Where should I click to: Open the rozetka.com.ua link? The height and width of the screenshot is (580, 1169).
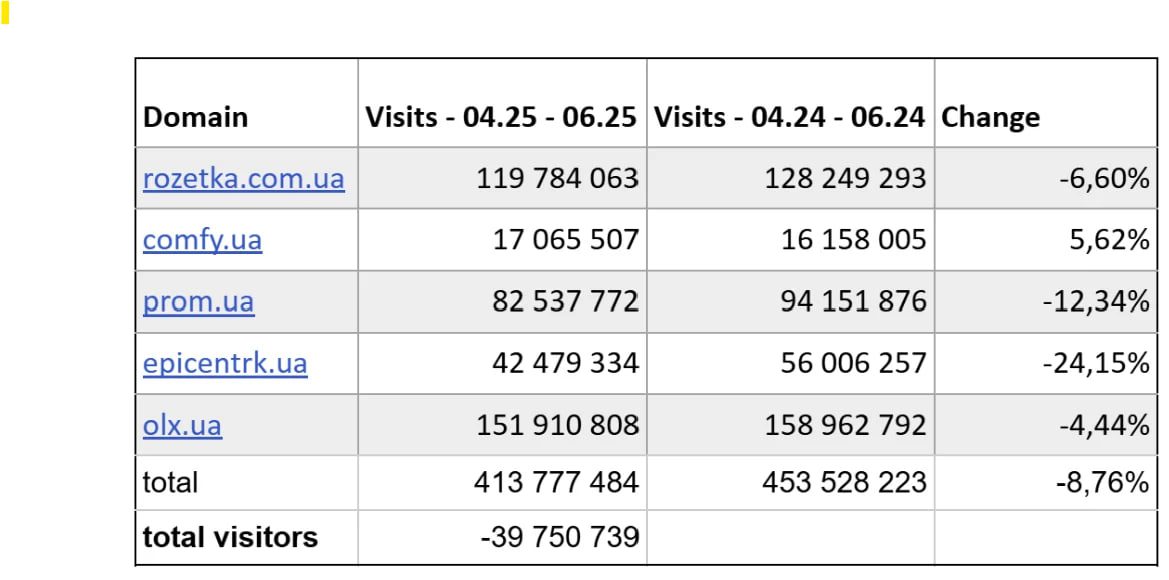pos(243,179)
